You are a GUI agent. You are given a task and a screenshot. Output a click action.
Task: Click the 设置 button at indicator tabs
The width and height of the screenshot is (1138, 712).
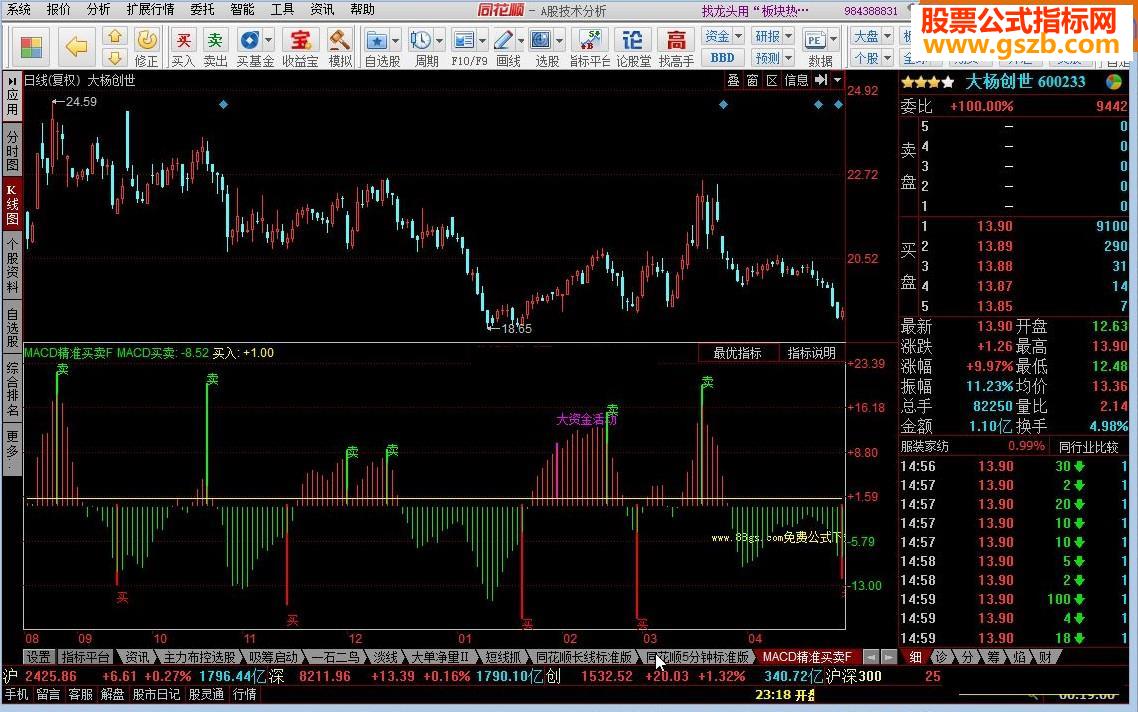[38, 657]
